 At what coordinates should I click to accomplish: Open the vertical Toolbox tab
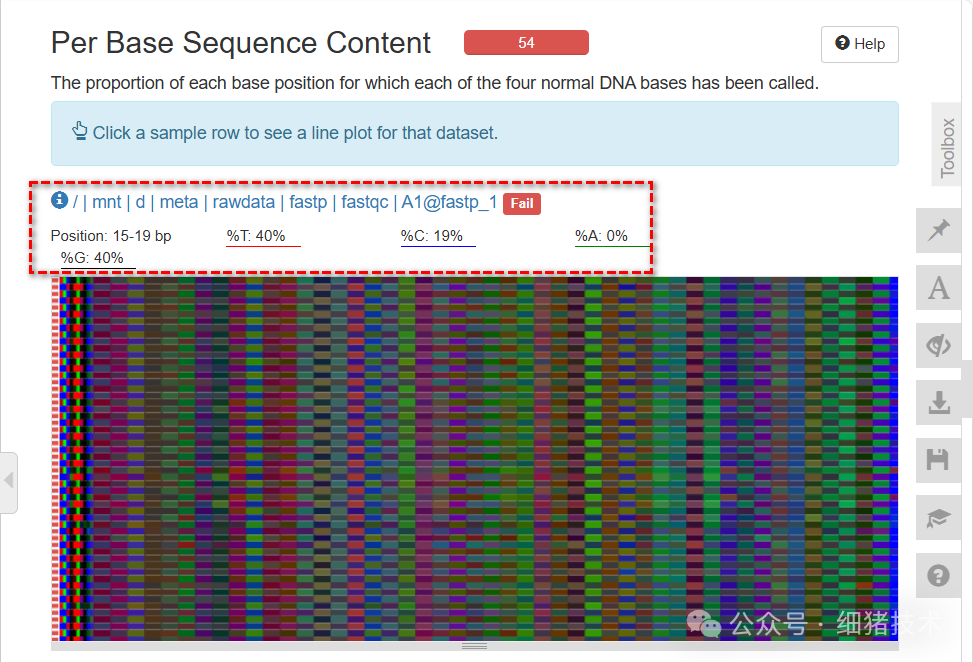947,147
